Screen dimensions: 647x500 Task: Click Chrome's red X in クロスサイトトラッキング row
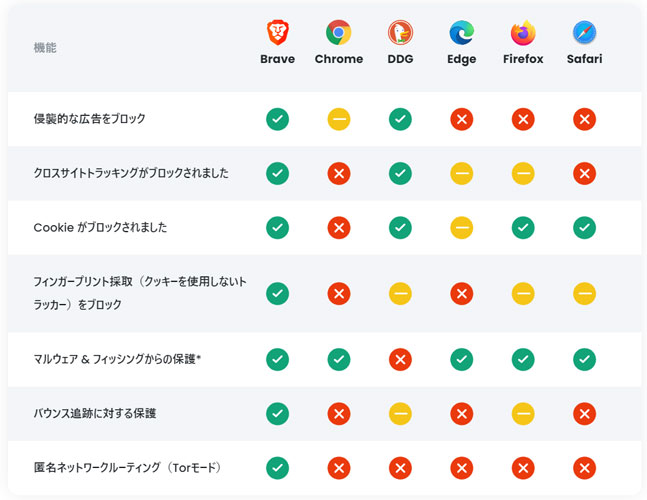tap(339, 173)
